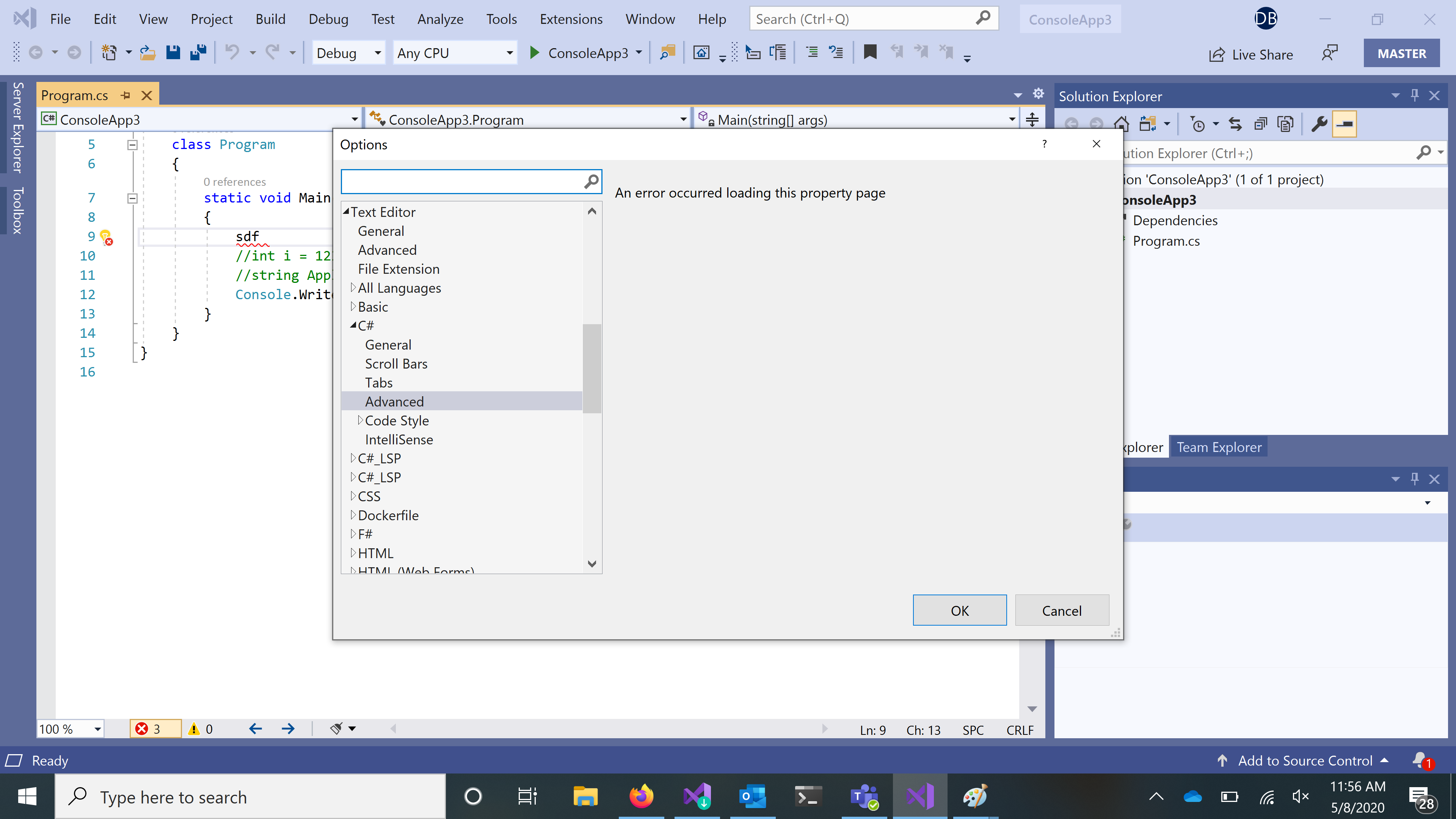Select Scroll Bars under C# options
This screenshot has width=1456, height=819.
tap(396, 364)
